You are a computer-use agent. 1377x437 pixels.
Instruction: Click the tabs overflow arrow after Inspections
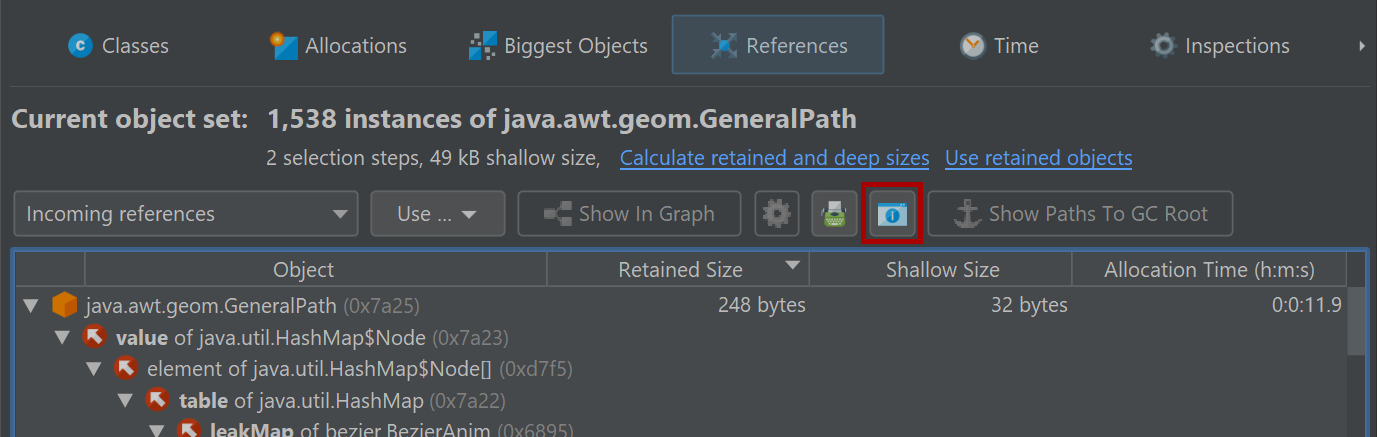coord(1362,46)
